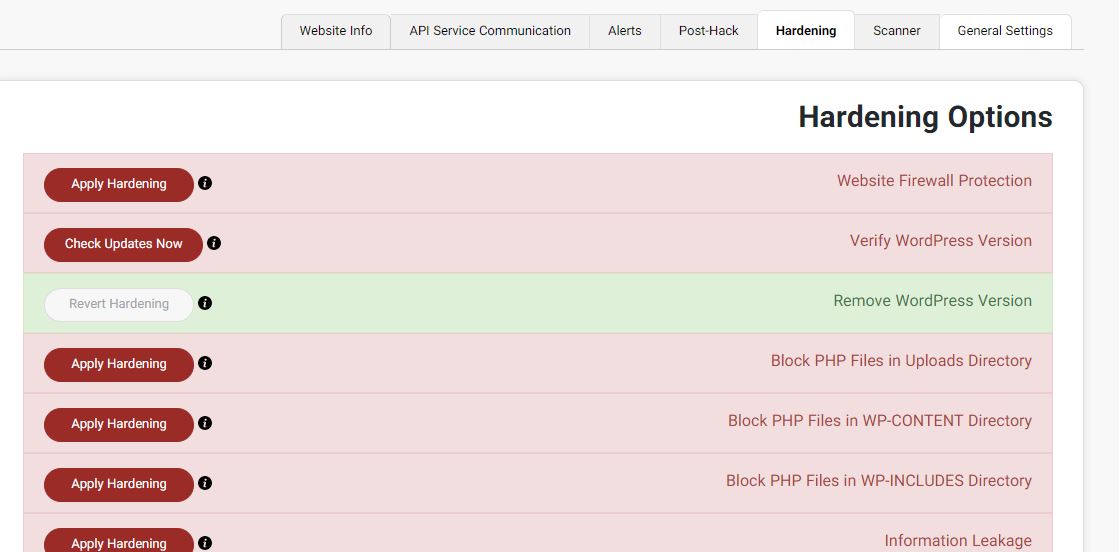1119x552 pixels.
Task: Click the Check Updates Now button
Action: click(123, 244)
